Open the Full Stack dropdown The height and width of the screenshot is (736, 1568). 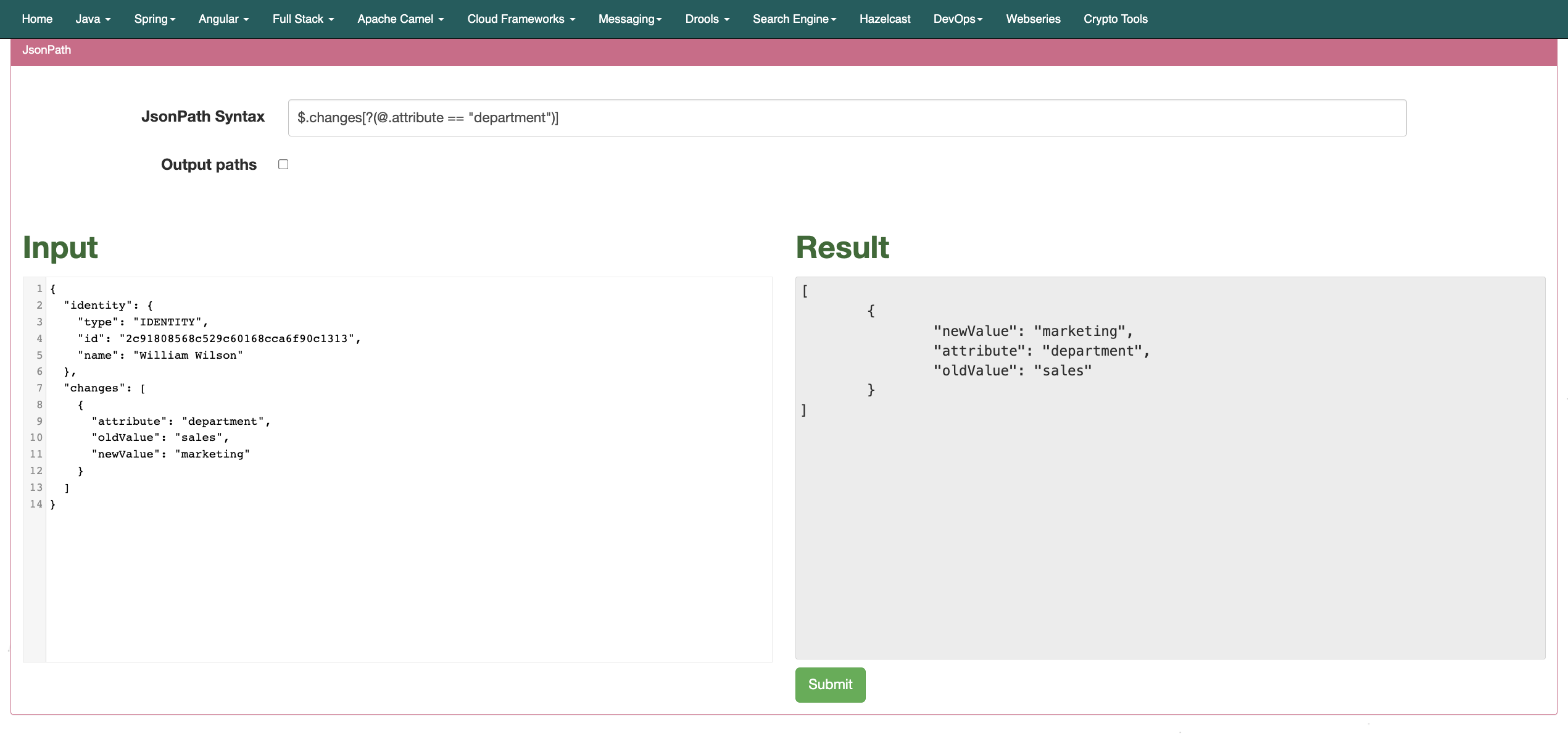[x=304, y=19]
